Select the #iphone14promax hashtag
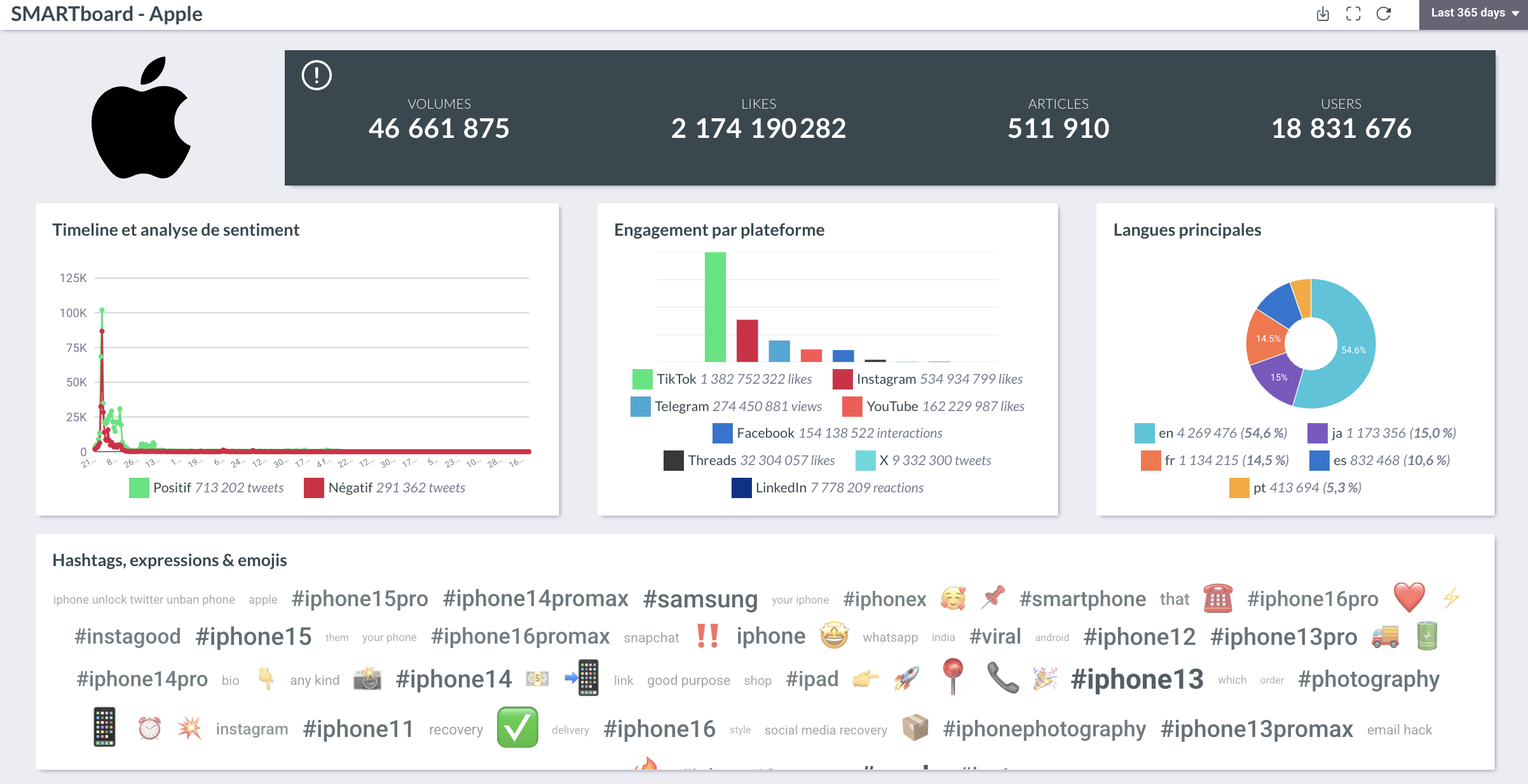This screenshot has width=1528, height=784. (536, 599)
